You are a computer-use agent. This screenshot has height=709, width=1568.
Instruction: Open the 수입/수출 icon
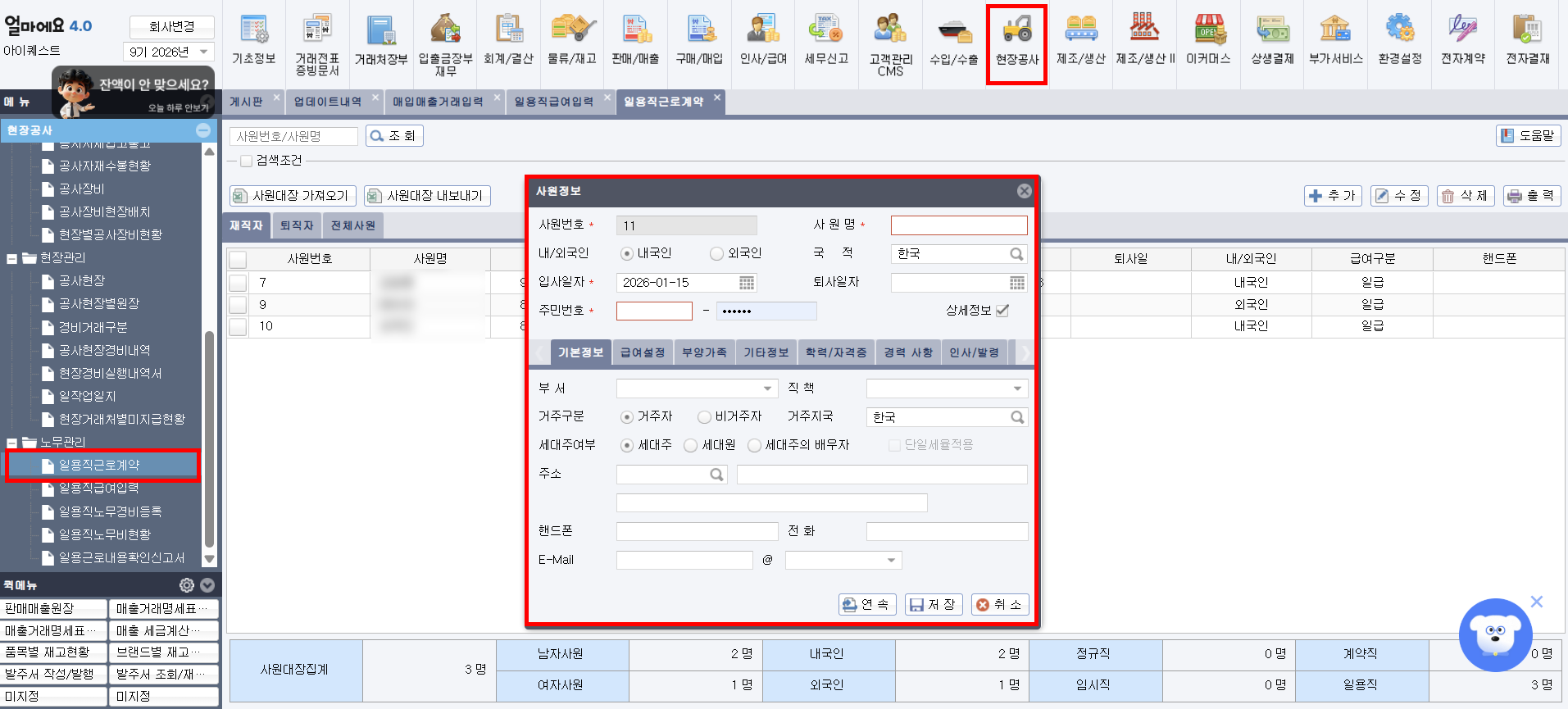(x=954, y=39)
